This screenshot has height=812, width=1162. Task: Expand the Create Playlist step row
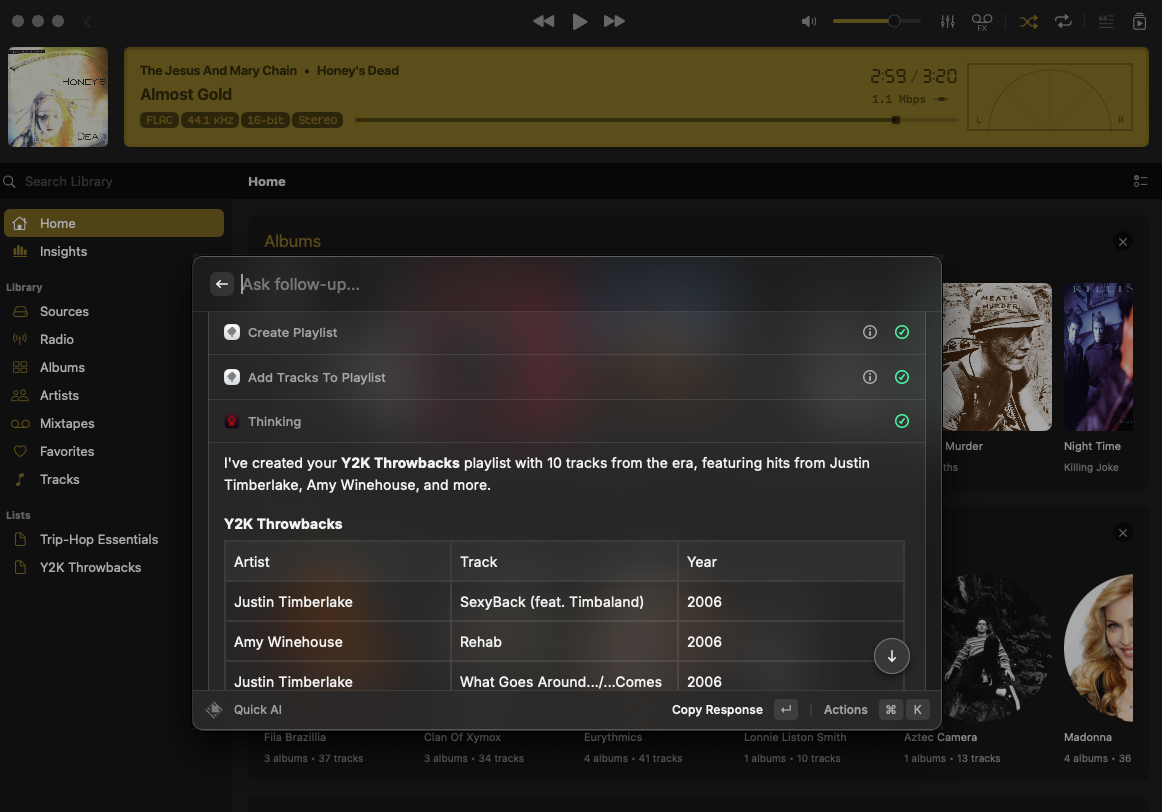[293, 332]
